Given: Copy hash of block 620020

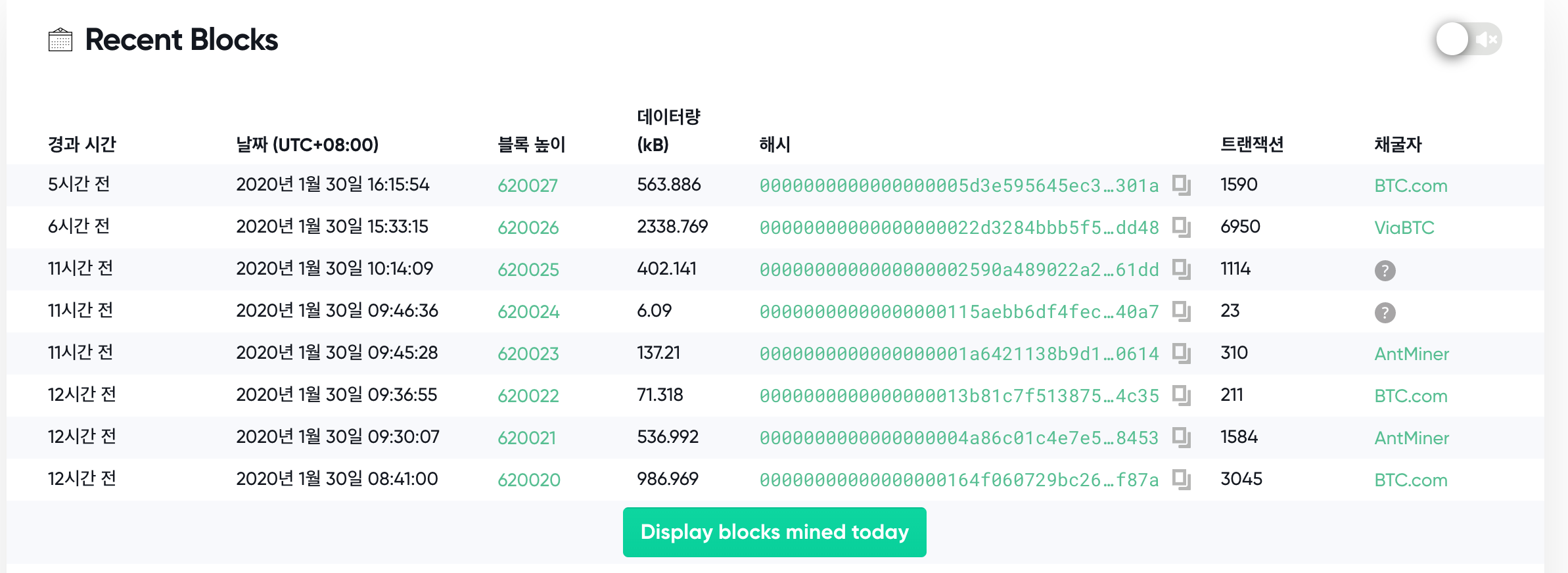Looking at the screenshot, I should tap(1182, 480).
